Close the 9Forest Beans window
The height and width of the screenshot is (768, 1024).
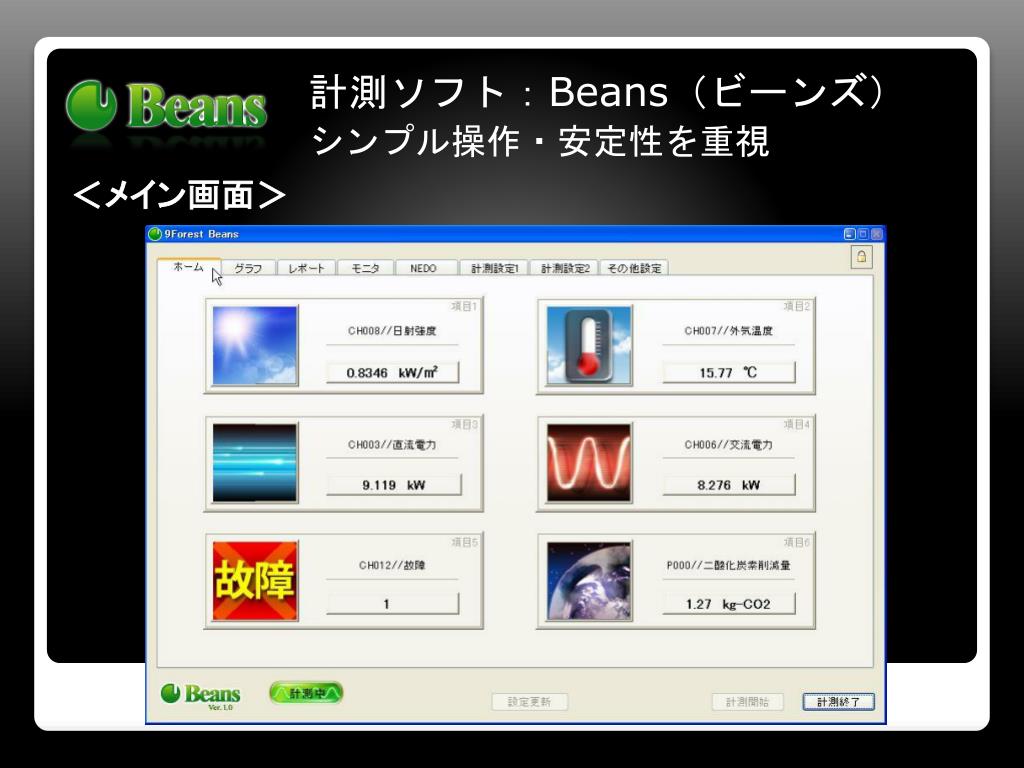pyautogui.click(x=876, y=234)
